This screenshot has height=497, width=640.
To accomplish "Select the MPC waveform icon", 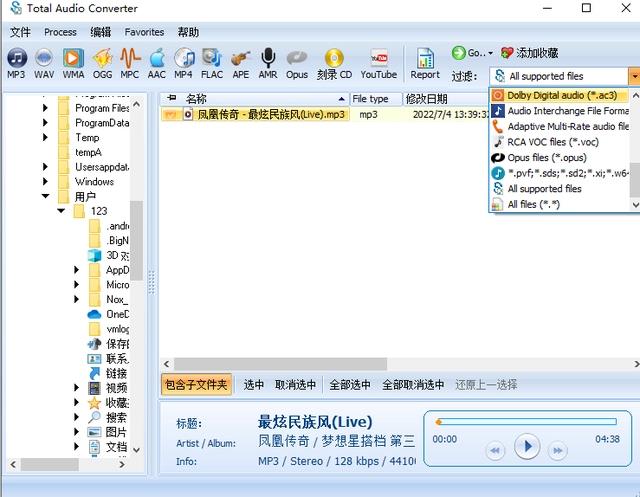I will (130, 63).
